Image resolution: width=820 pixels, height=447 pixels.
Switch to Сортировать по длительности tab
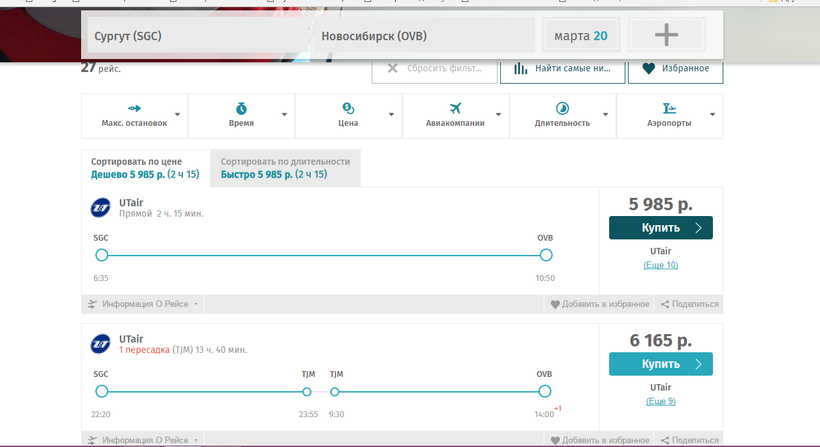point(285,168)
